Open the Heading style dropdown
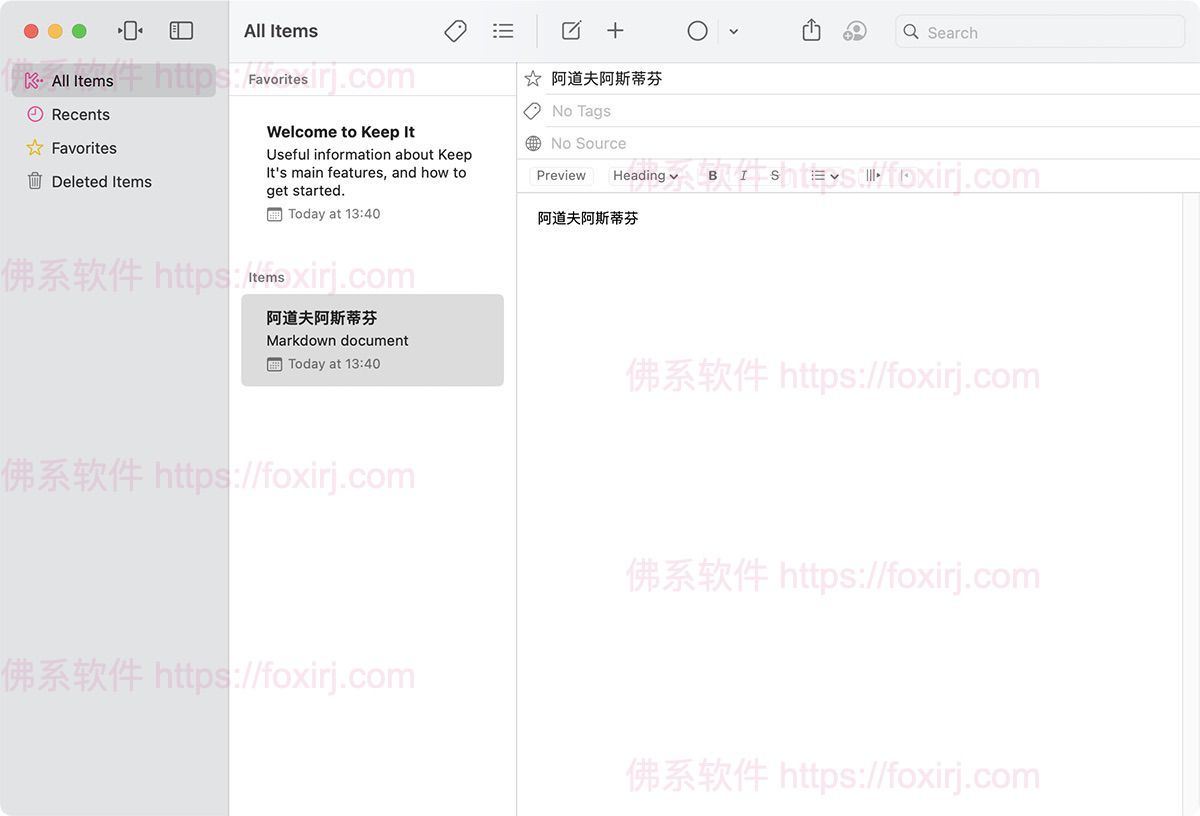This screenshot has width=1200, height=816. 645,175
